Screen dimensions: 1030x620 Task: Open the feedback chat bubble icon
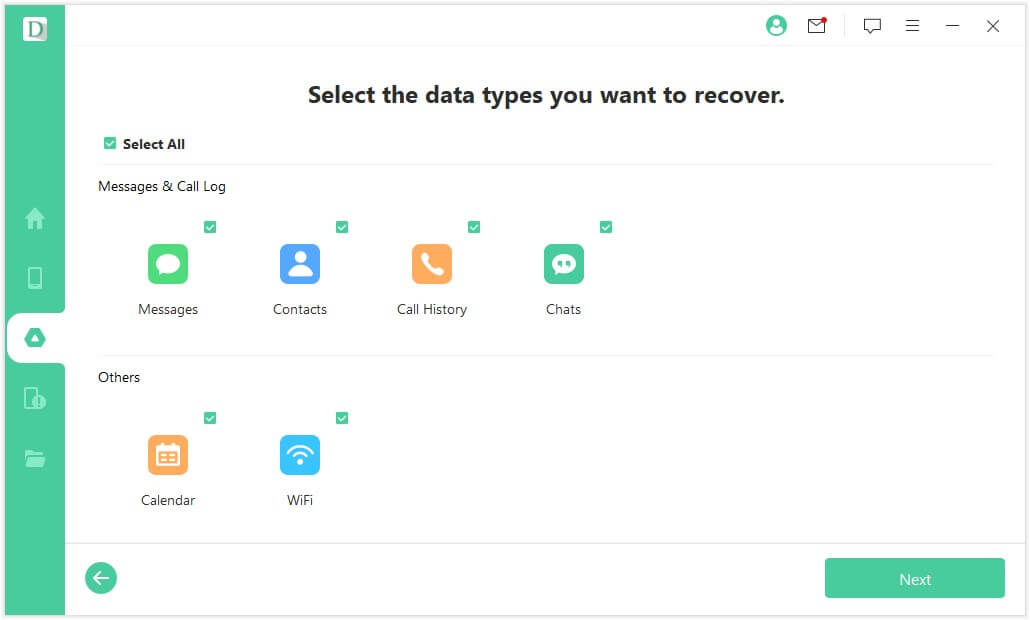[x=872, y=26]
